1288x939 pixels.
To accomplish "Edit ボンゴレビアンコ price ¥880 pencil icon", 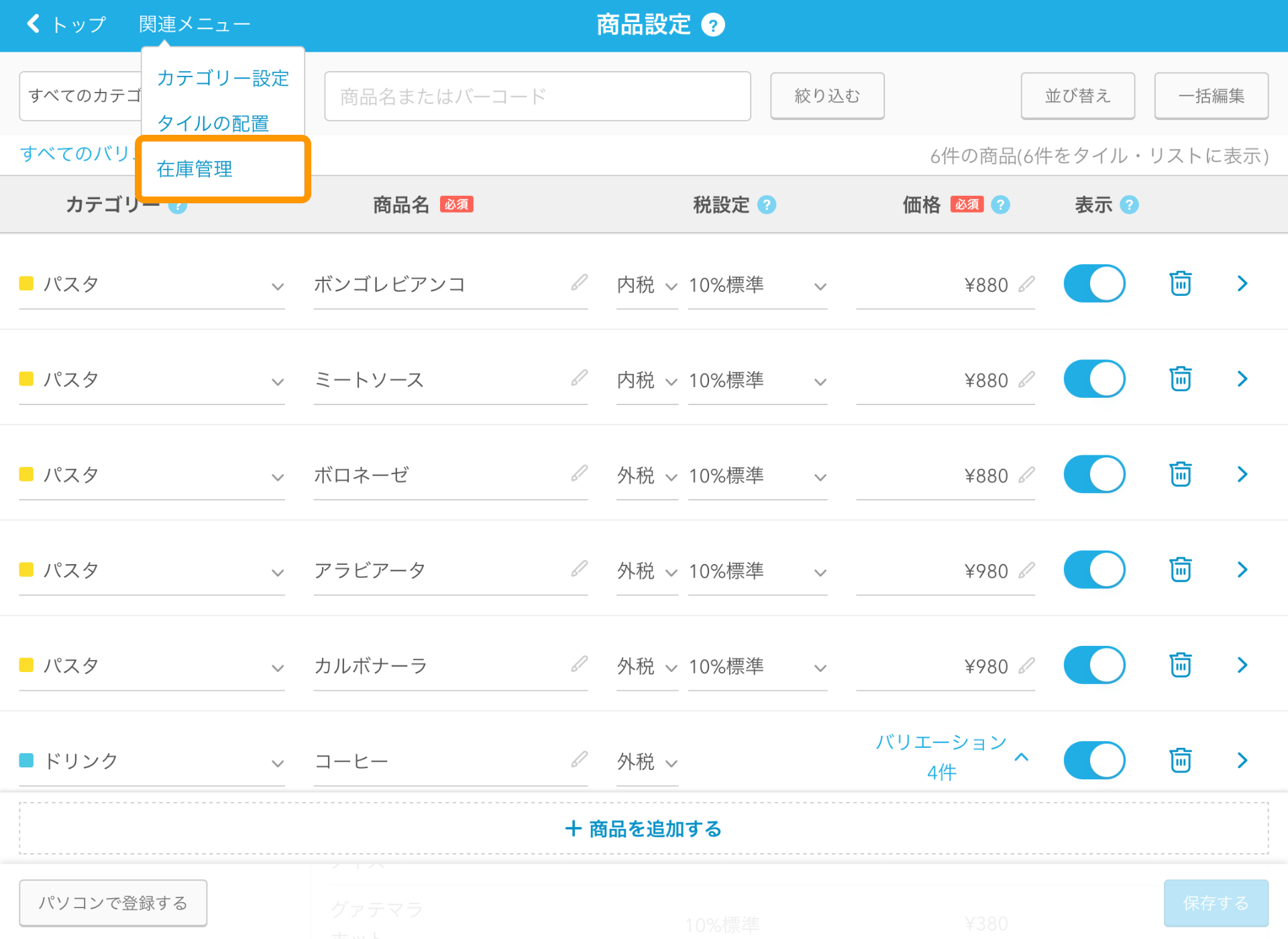I will 1026,284.
